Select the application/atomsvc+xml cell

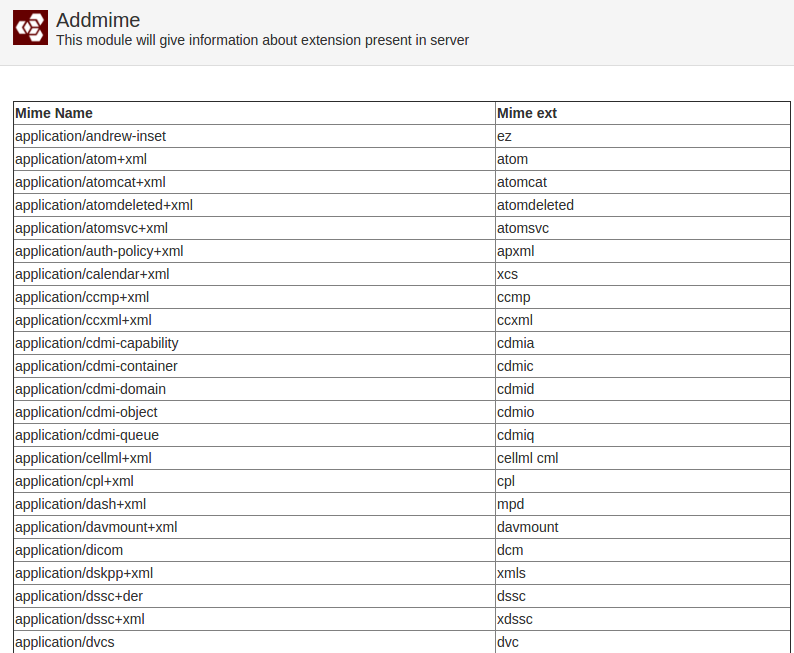point(254,228)
